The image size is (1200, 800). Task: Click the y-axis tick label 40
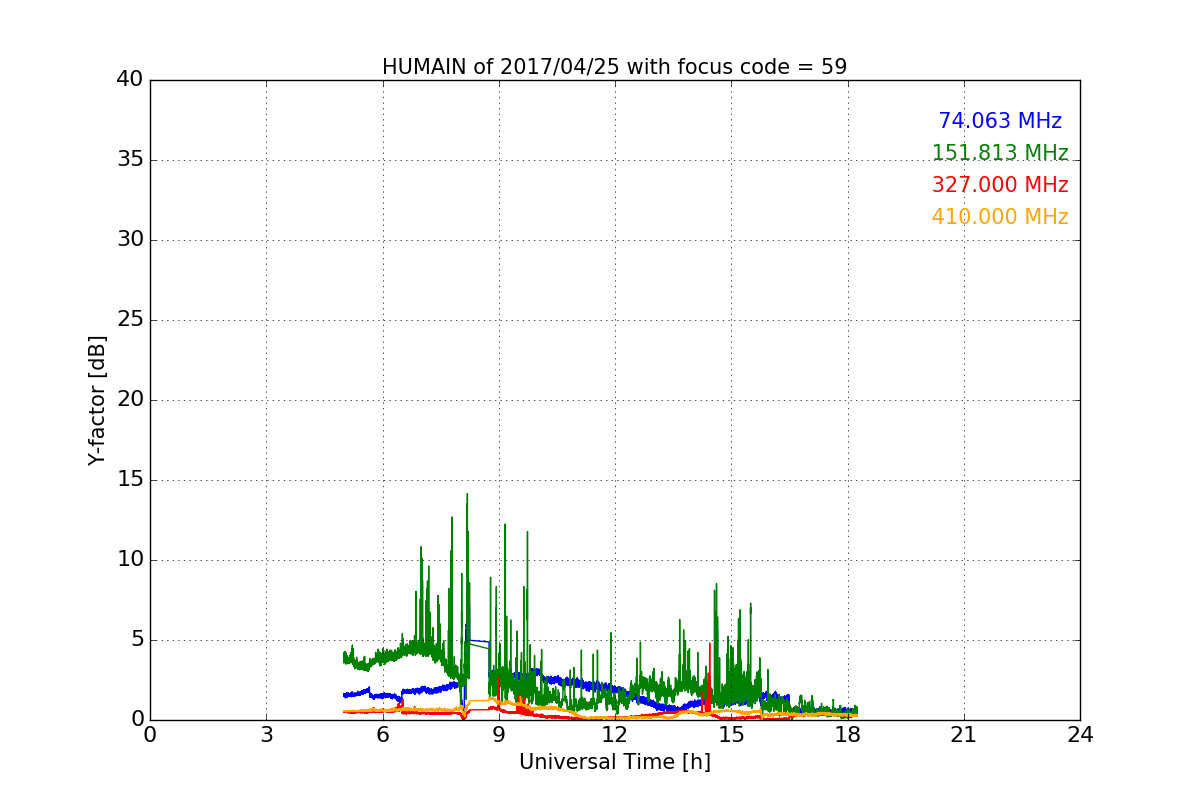pos(129,80)
